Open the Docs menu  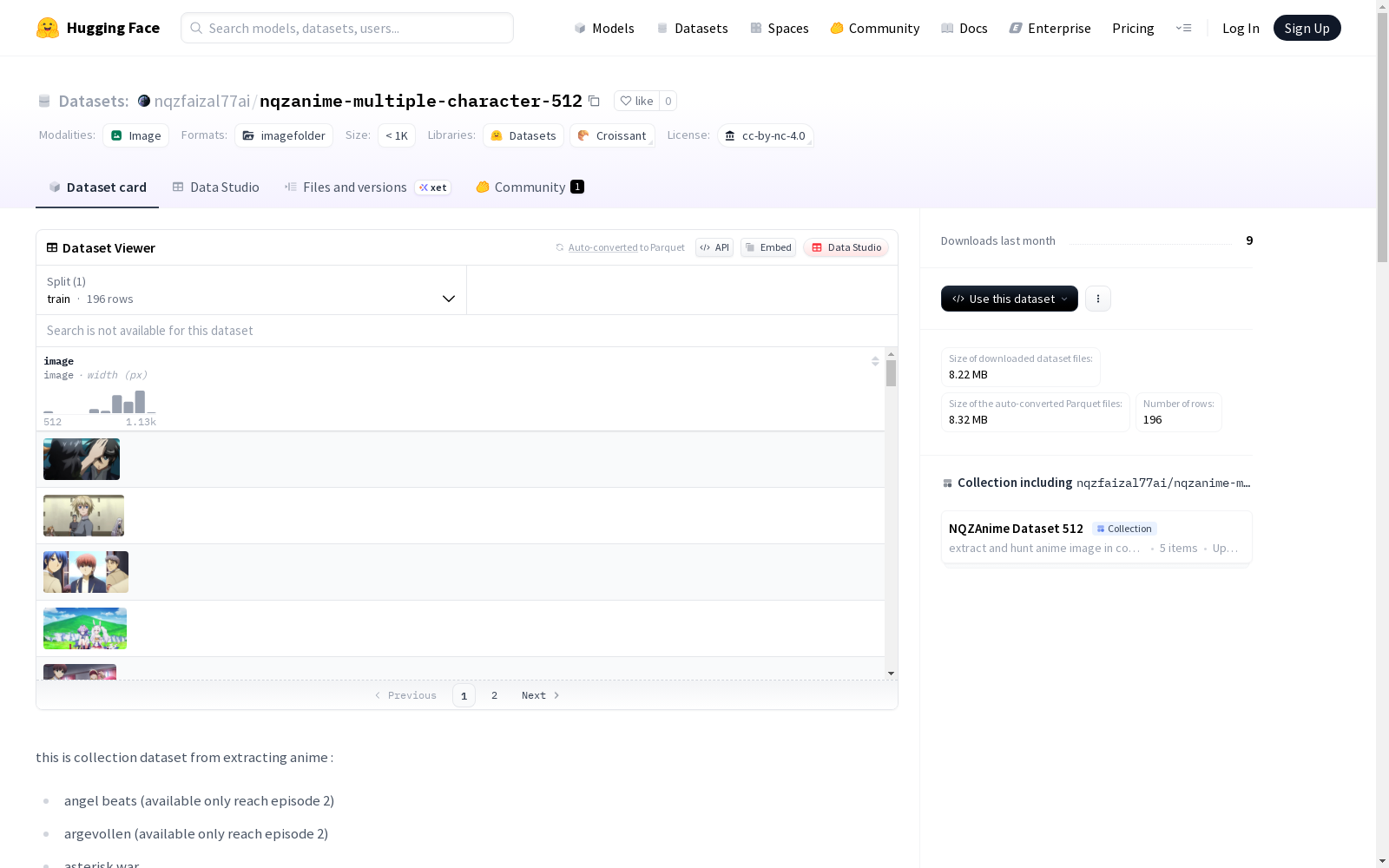[964, 28]
